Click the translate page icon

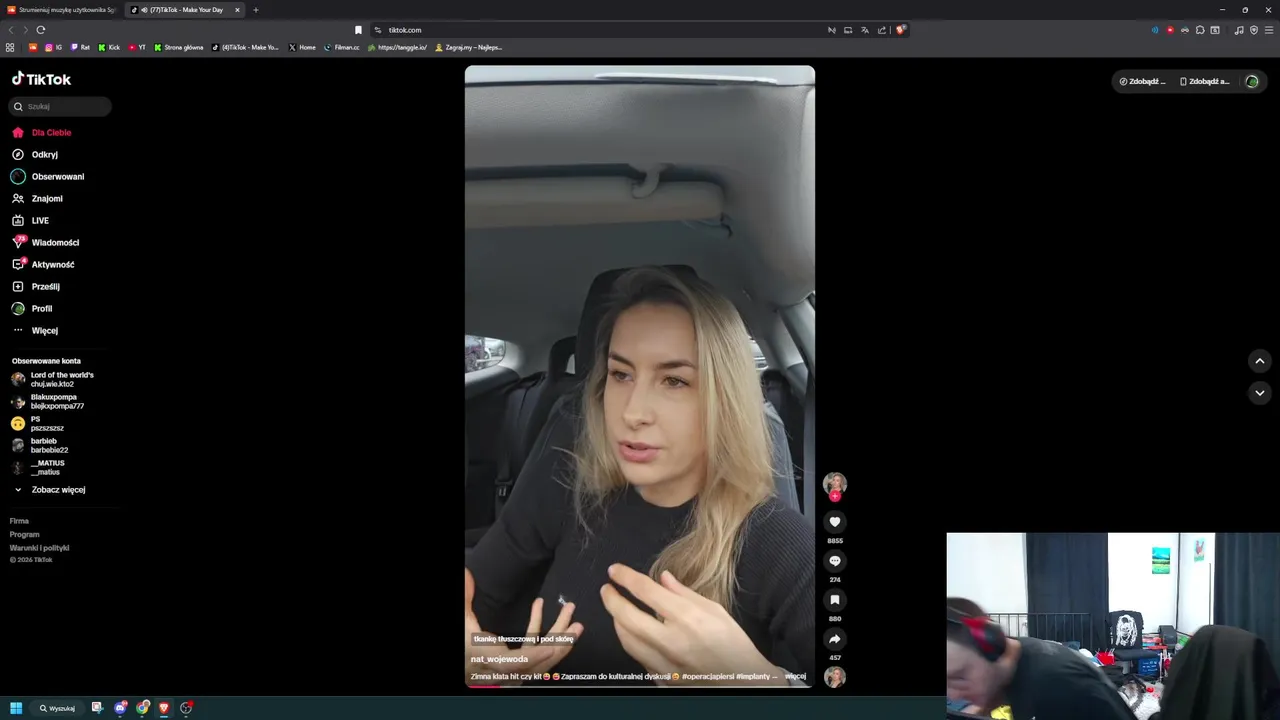[x=865, y=30]
